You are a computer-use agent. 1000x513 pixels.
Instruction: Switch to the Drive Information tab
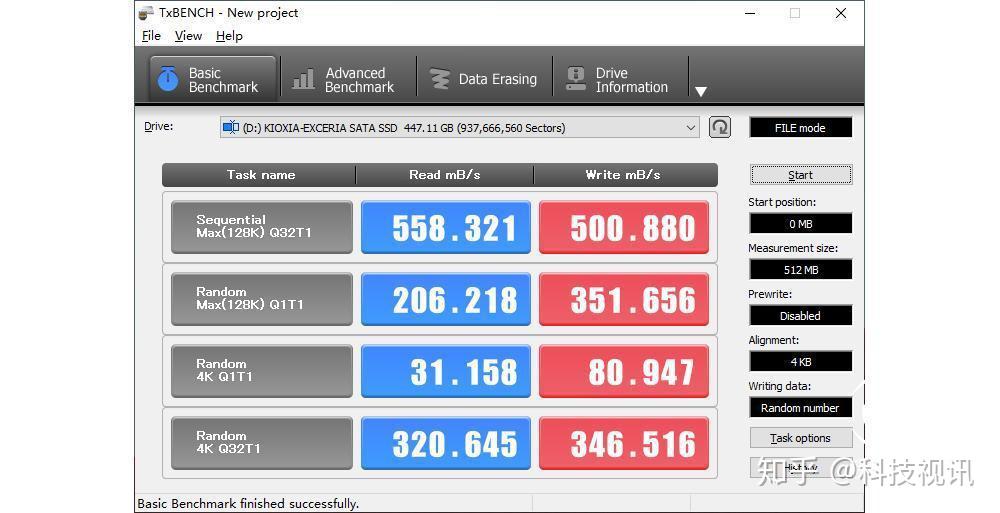[x=620, y=80]
